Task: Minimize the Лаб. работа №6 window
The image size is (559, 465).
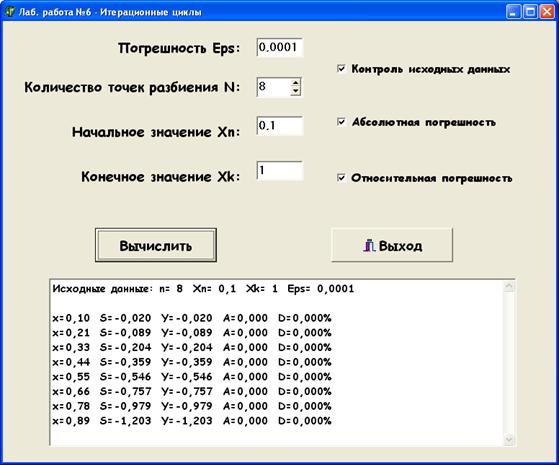Action: (x=513, y=12)
